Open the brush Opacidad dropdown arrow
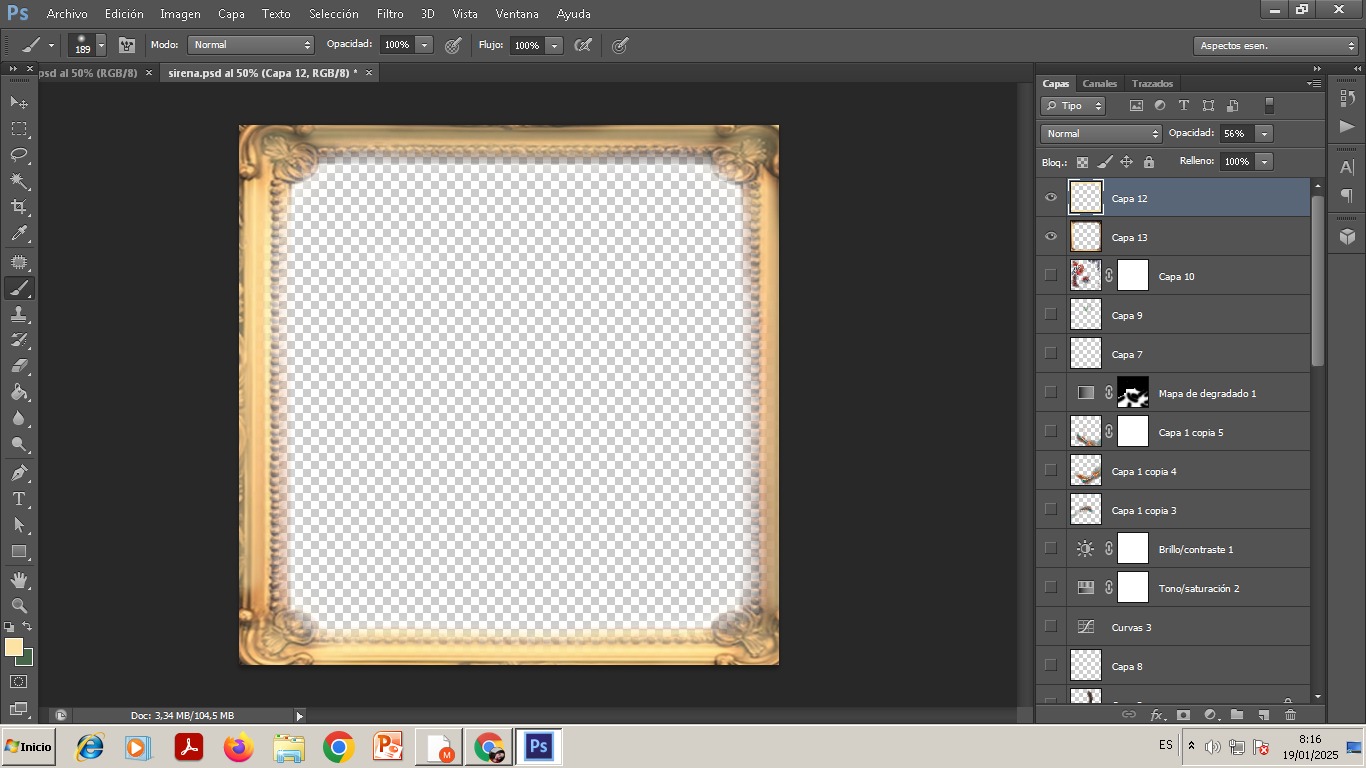The width and height of the screenshot is (1366, 768). click(424, 45)
